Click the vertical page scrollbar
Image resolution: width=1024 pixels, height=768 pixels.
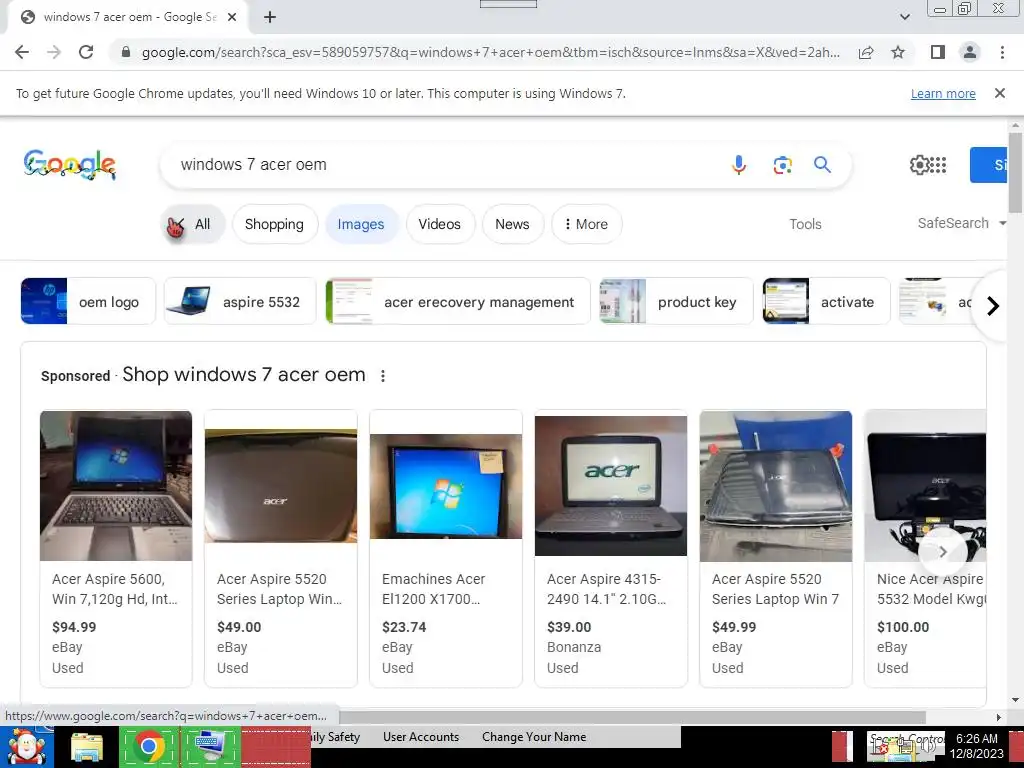point(1015,173)
